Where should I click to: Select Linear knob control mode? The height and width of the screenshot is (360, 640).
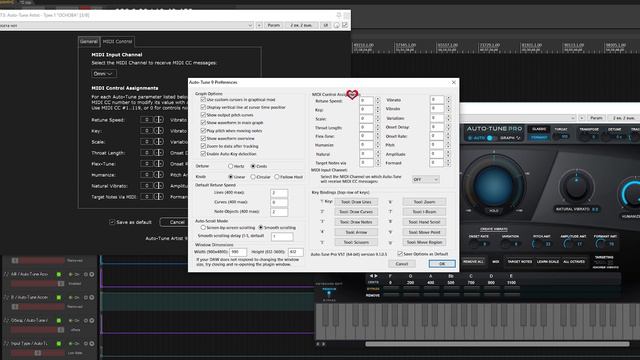pyautogui.click(x=231, y=177)
